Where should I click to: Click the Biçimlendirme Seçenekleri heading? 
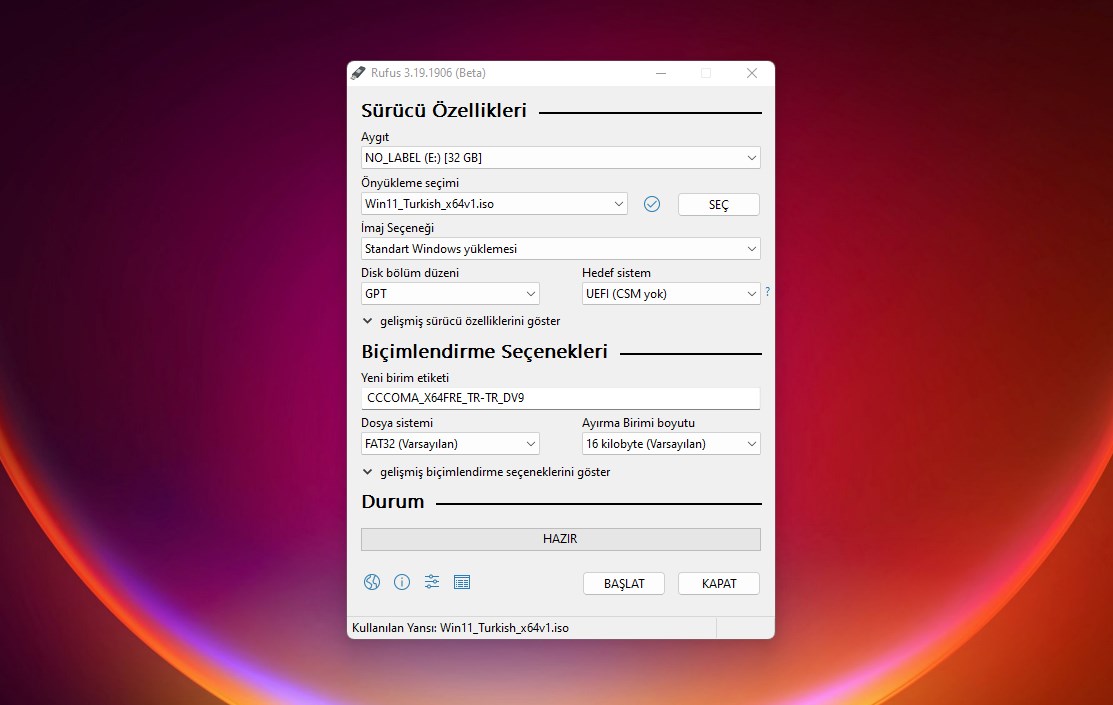pos(484,351)
